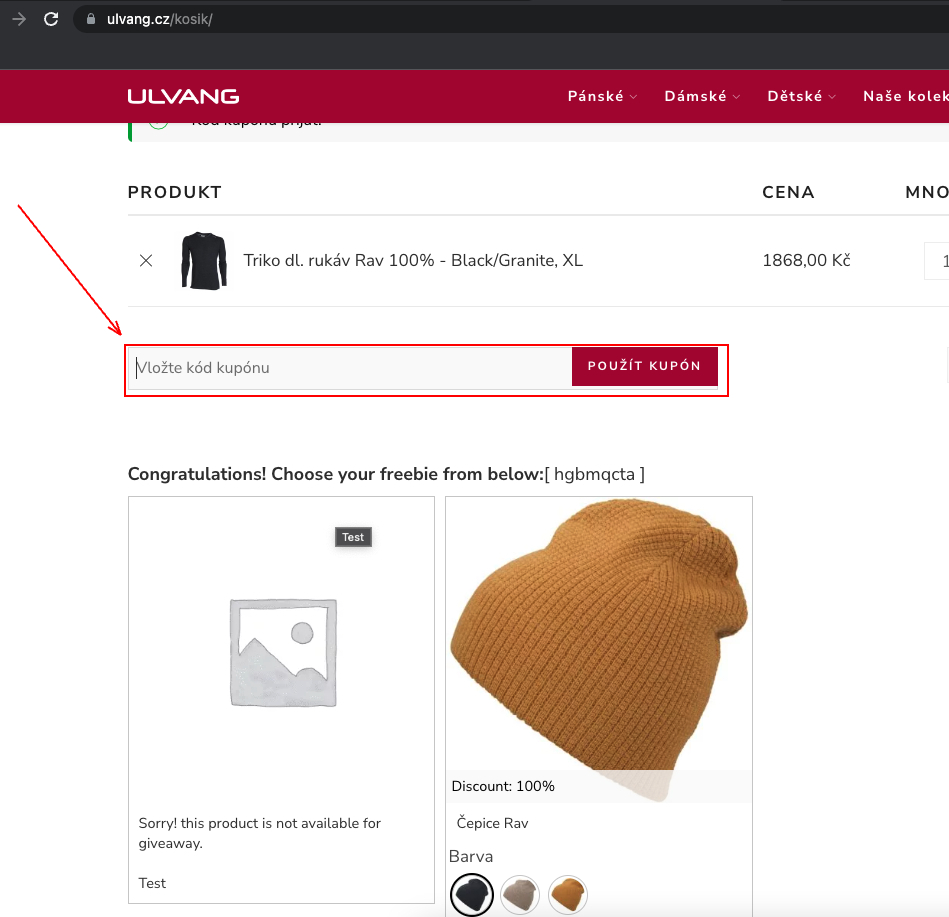Expand the Dámské menu dropdown
The image size is (949, 917).
point(702,96)
